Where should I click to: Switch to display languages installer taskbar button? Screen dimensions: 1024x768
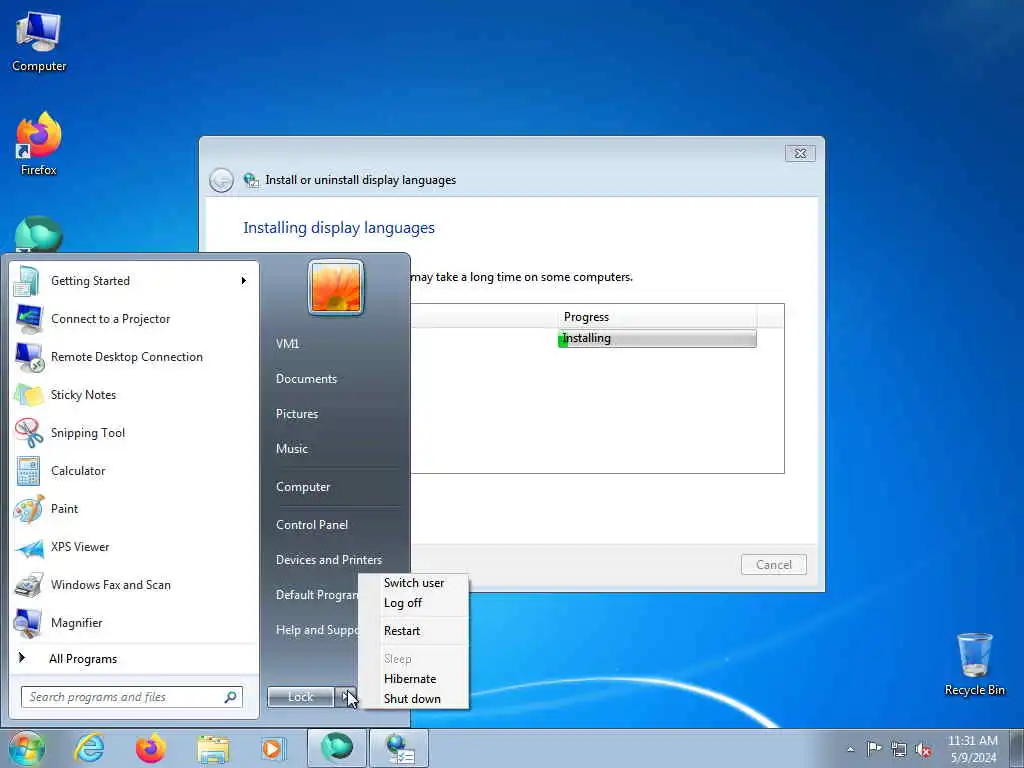coord(399,748)
